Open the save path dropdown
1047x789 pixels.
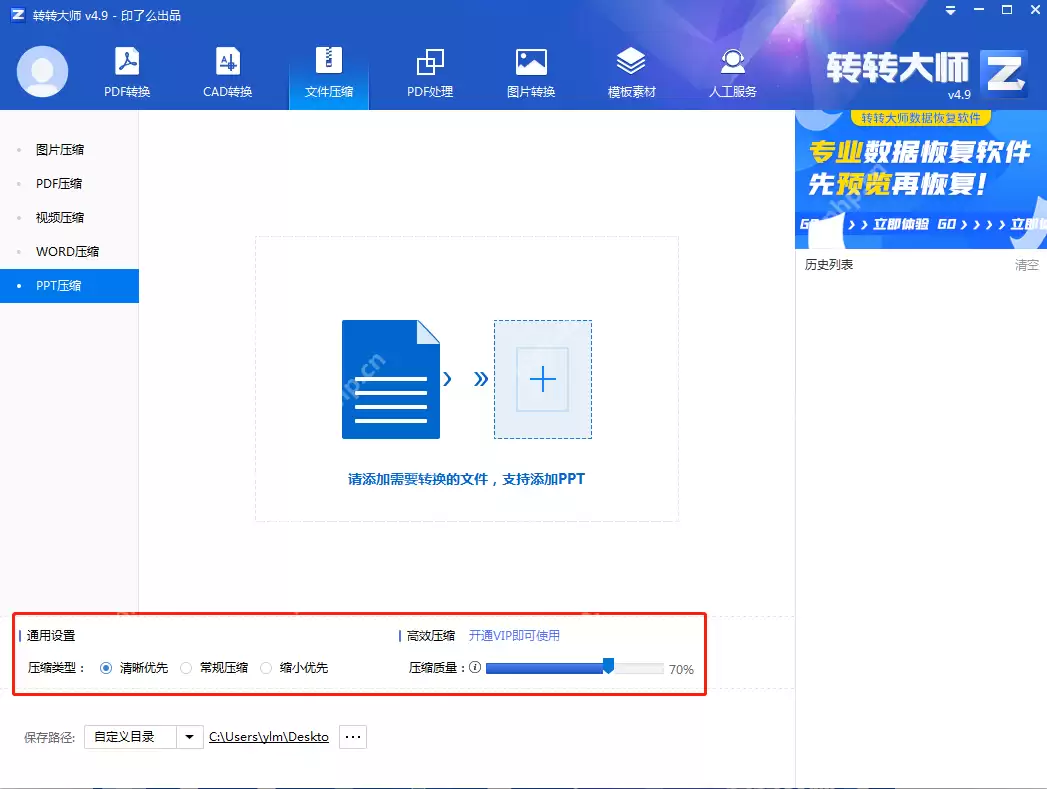point(190,737)
